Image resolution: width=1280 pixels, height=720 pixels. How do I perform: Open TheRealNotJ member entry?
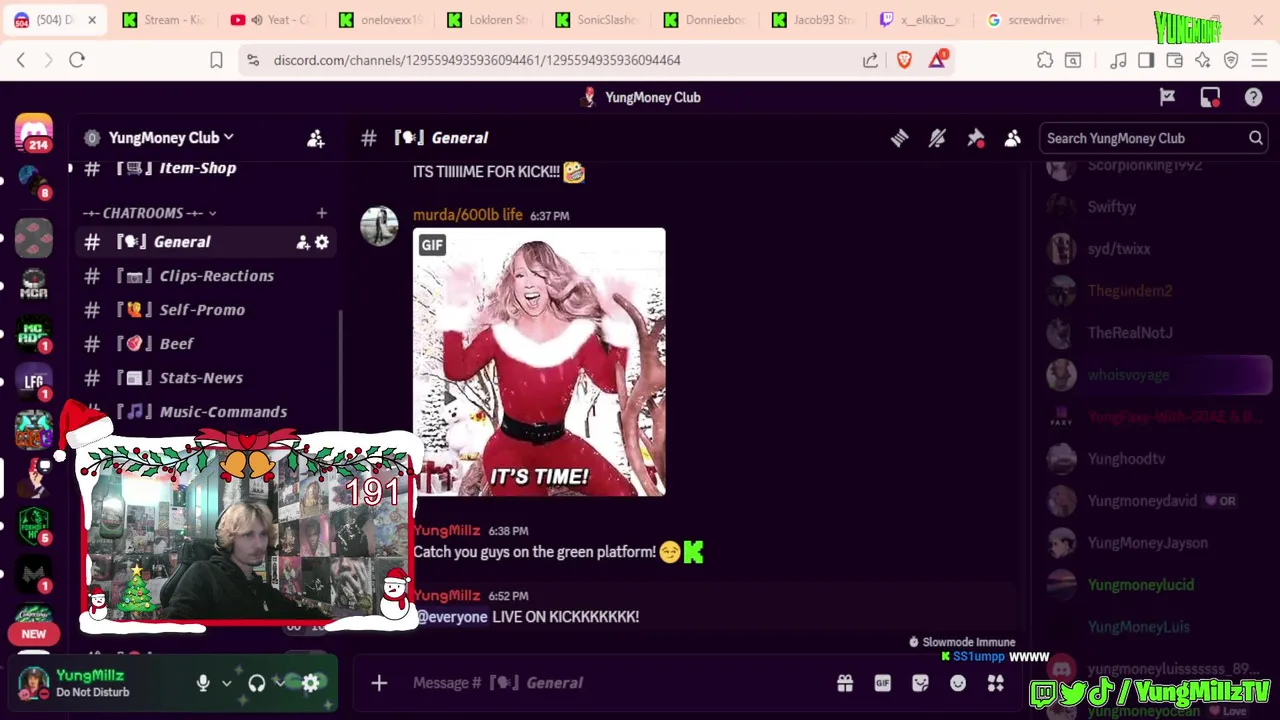pyautogui.click(x=1130, y=333)
